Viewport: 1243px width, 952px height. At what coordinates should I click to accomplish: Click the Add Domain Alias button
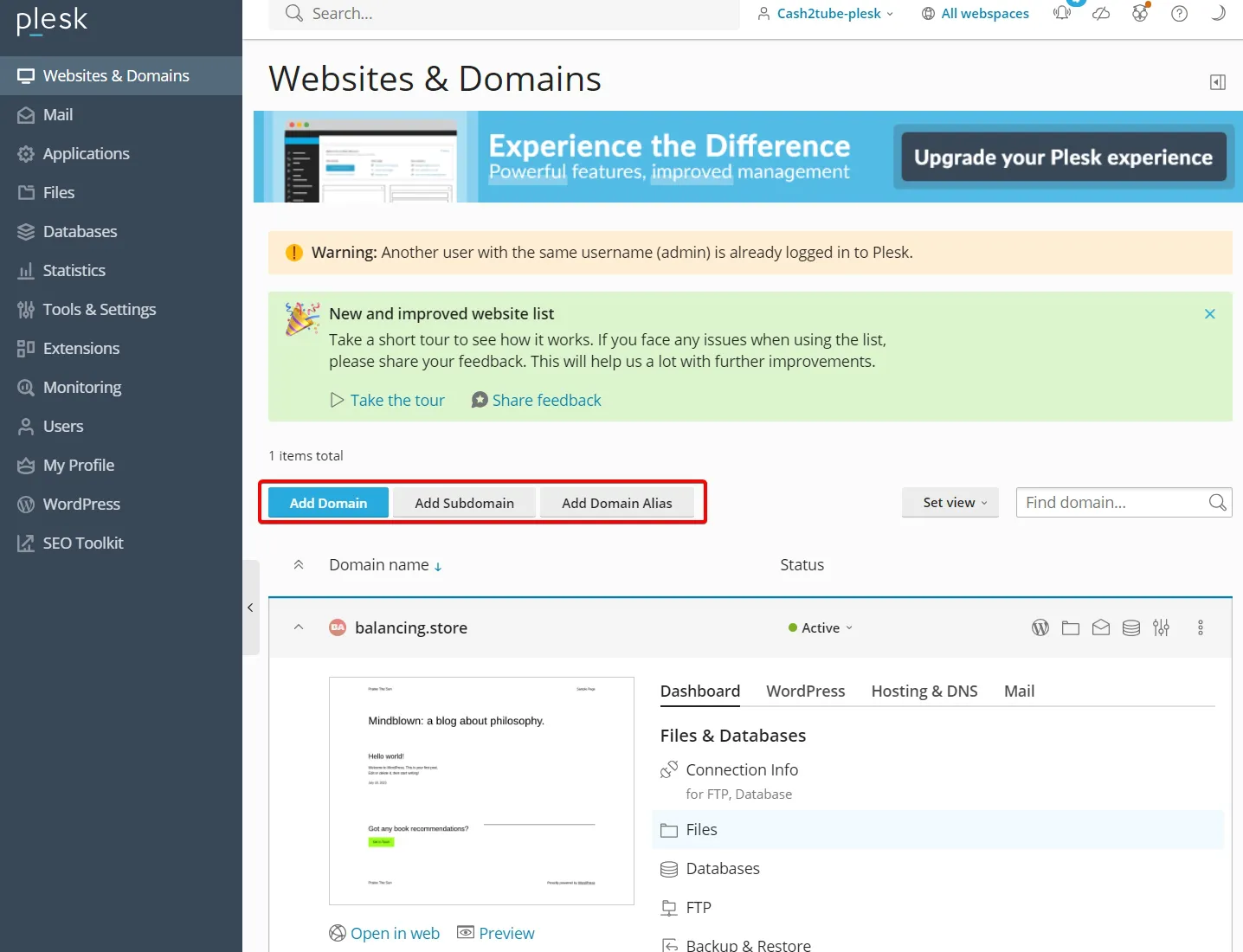click(x=617, y=503)
